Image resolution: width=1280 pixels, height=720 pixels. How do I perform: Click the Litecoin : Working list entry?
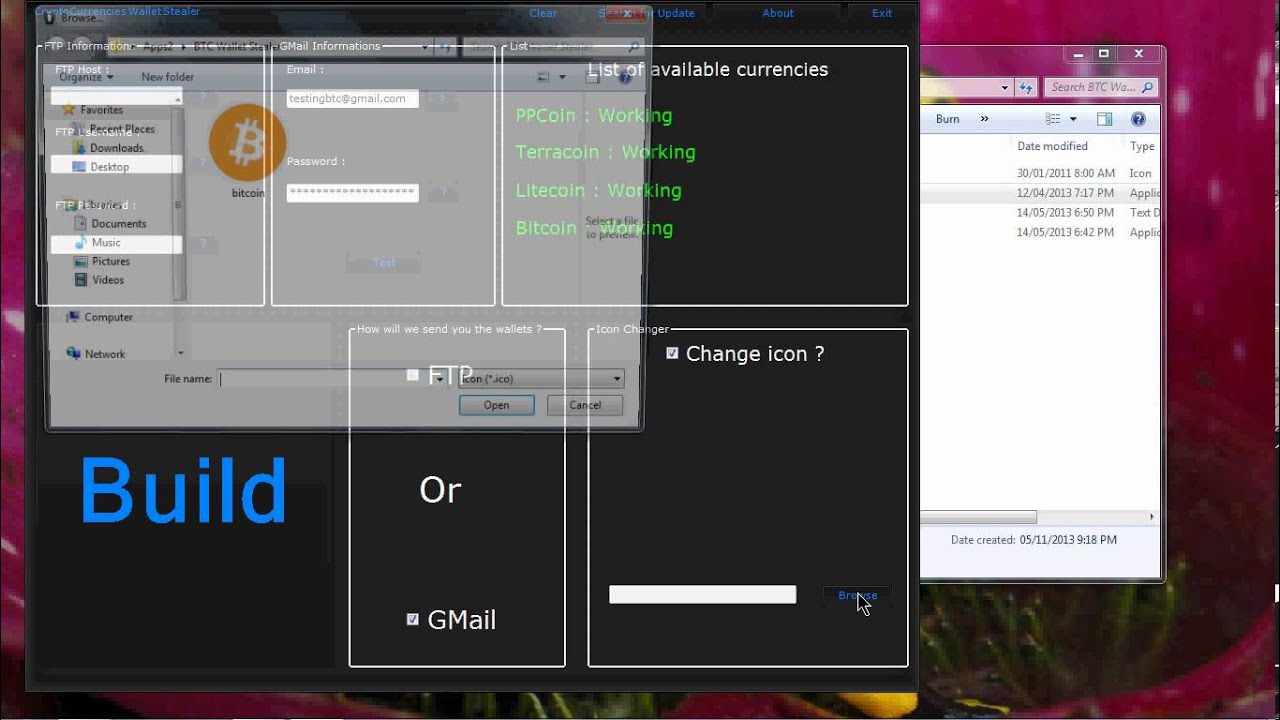[598, 190]
